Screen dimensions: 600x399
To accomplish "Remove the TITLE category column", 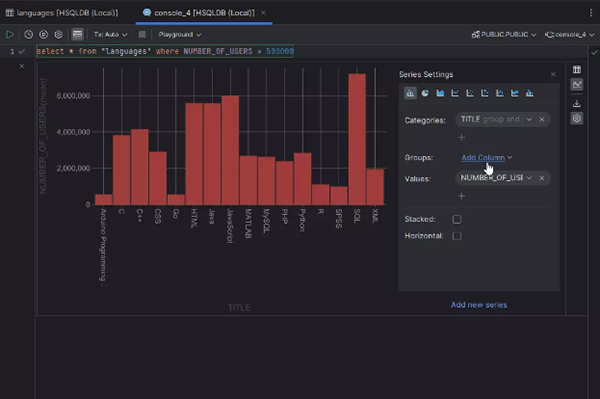I will coord(542,119).
